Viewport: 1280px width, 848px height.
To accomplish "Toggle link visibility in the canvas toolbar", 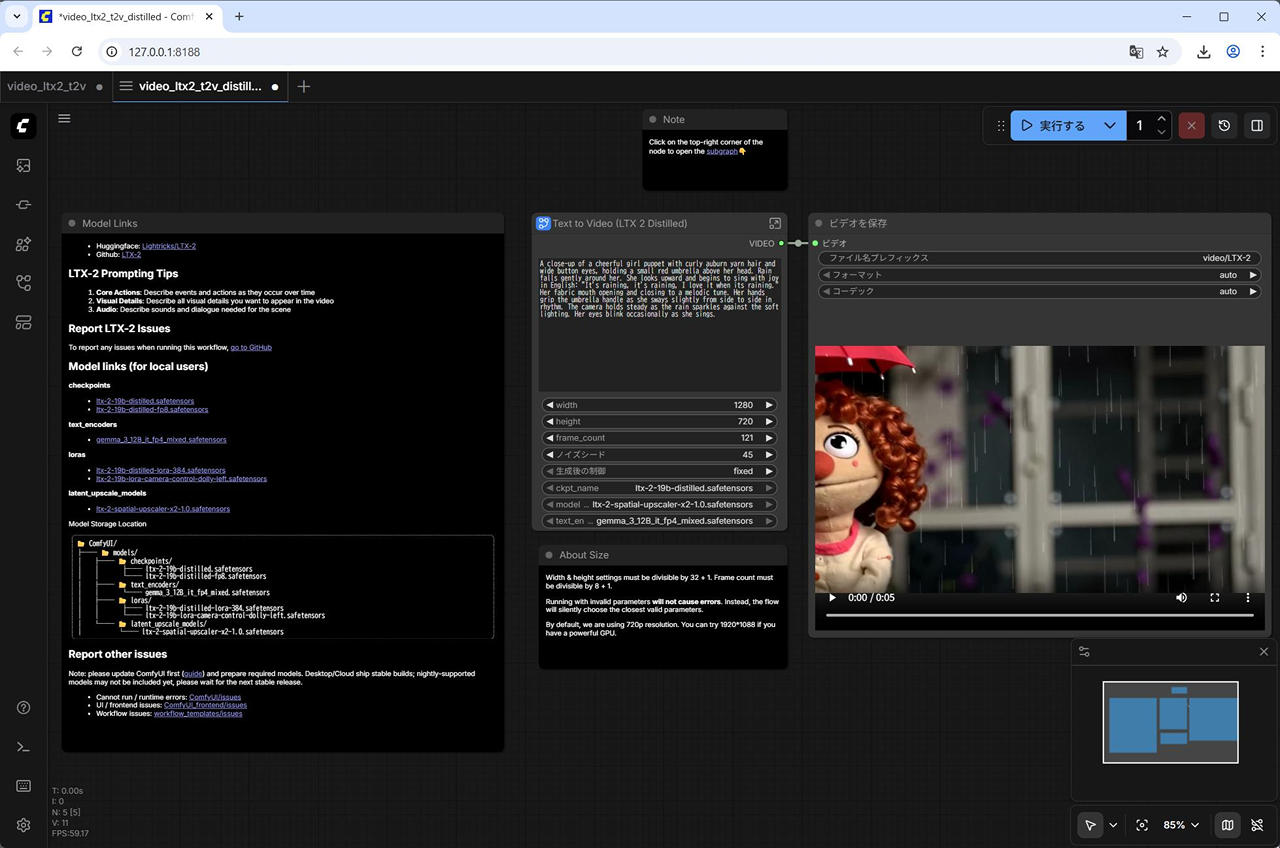I will click(1257, 825).
